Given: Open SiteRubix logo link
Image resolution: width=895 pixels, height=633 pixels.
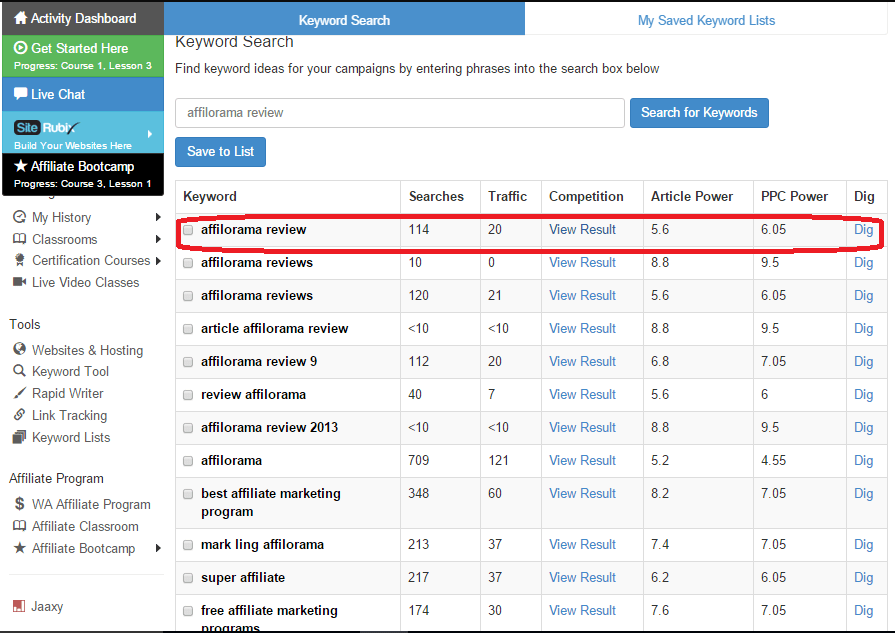Looking at the screenshot, I should 47,128.
